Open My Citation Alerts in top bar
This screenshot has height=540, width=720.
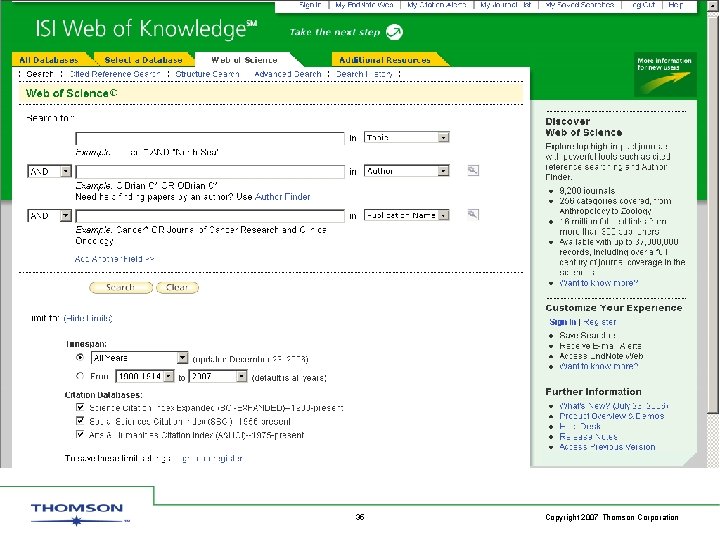click(437, 5)
